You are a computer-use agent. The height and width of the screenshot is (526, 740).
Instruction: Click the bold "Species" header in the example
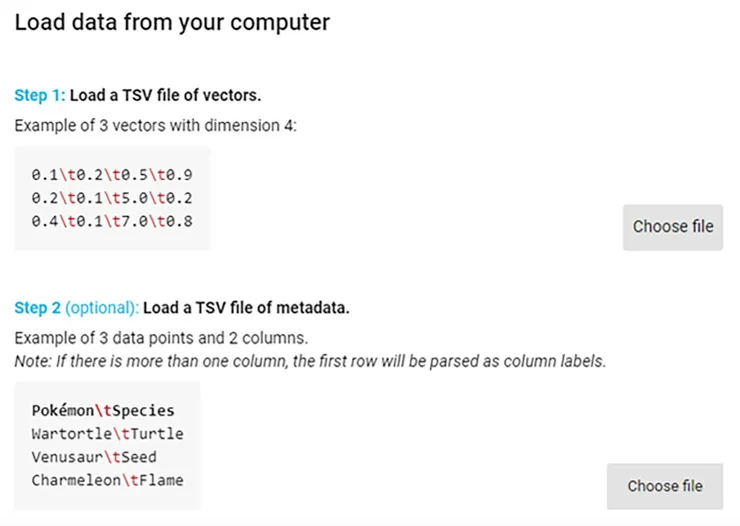(143, 410)
